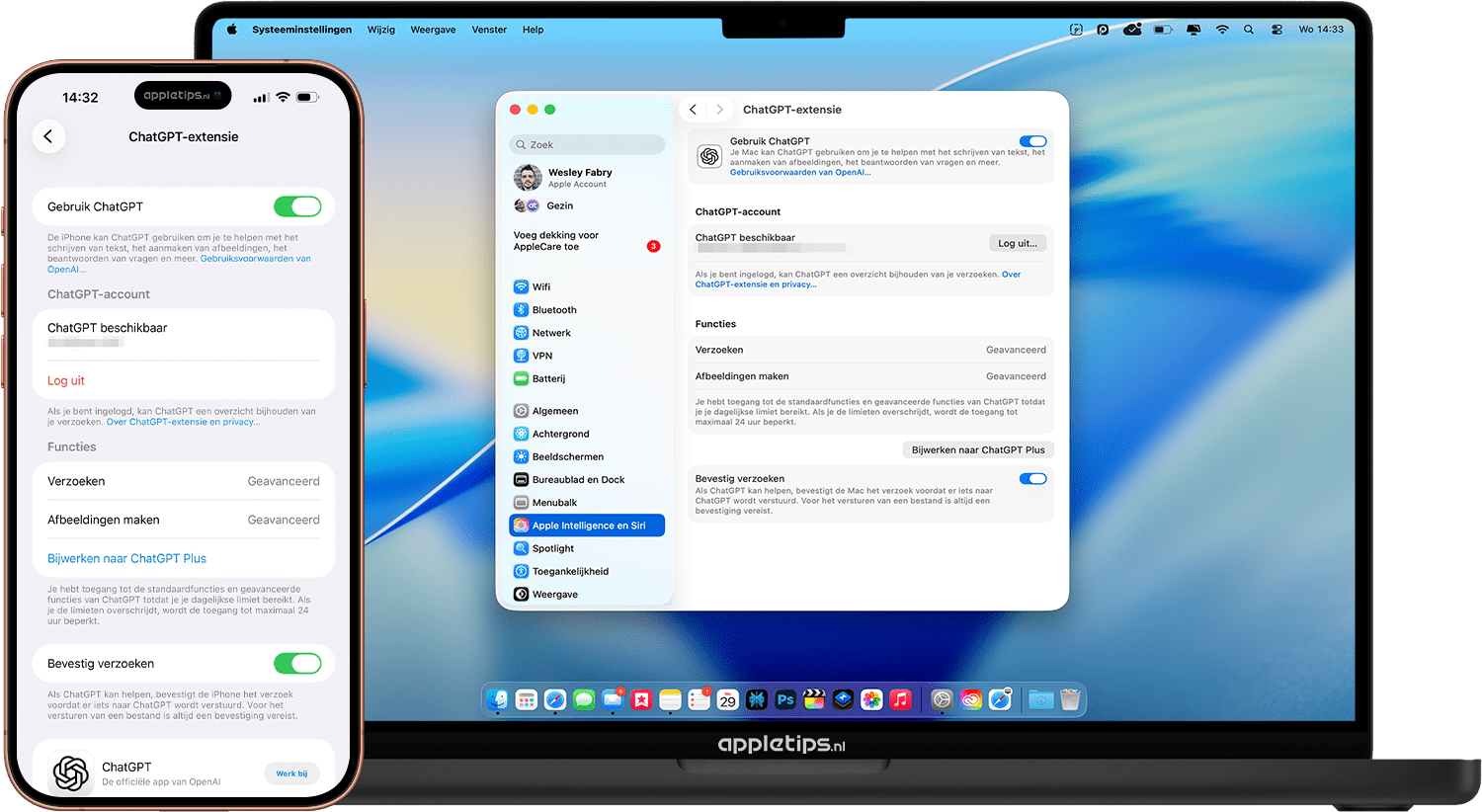The width and height of the screenshot is (1482, 812).
Task: Tap Verzoeken row on the iPhone
Action: click(x=184, y=481)
